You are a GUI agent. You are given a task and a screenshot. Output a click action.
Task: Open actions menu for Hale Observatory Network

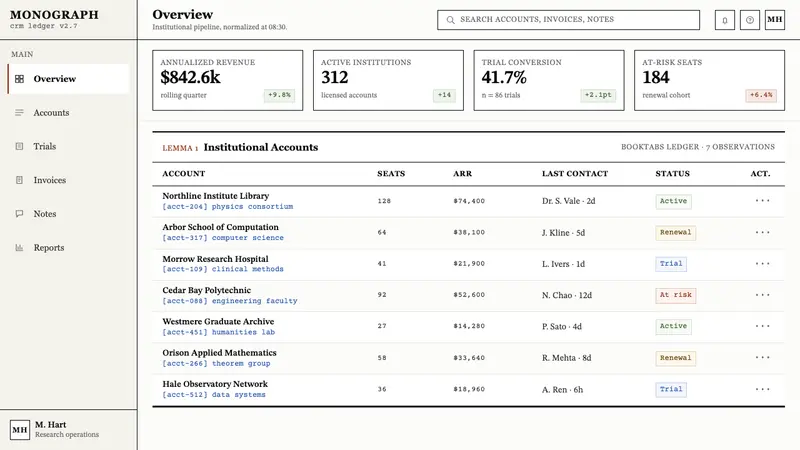point(762,389)
